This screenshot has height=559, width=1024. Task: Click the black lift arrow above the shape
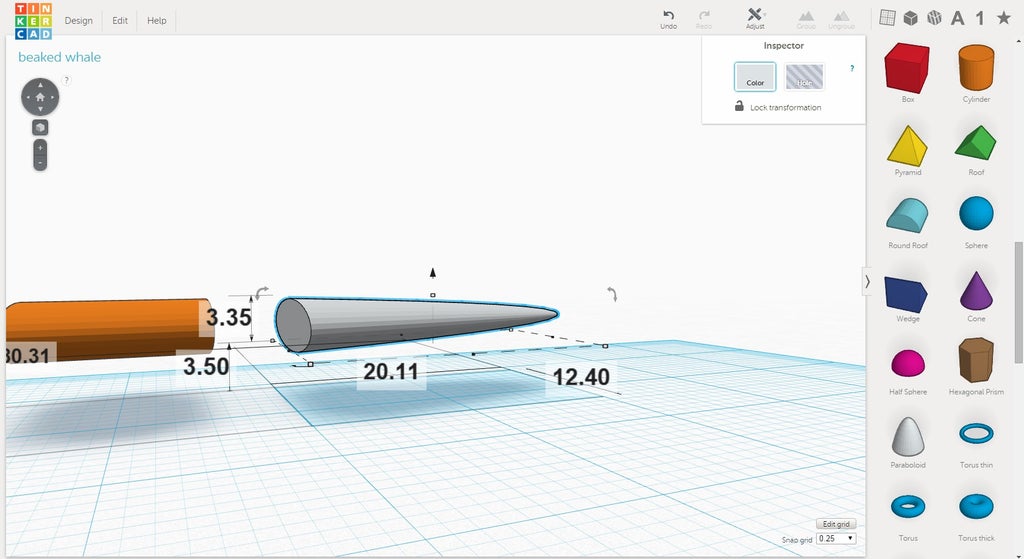(x=432, y=272)
